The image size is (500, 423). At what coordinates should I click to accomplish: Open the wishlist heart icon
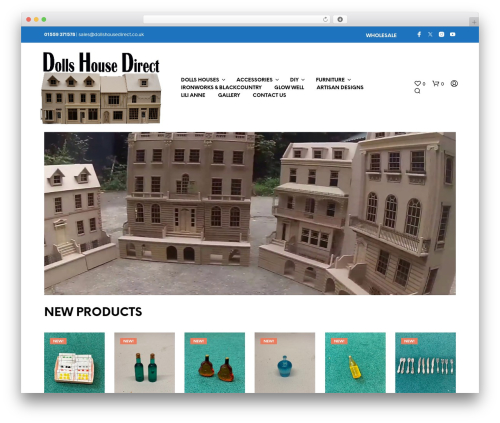click(x=417, y=83)
